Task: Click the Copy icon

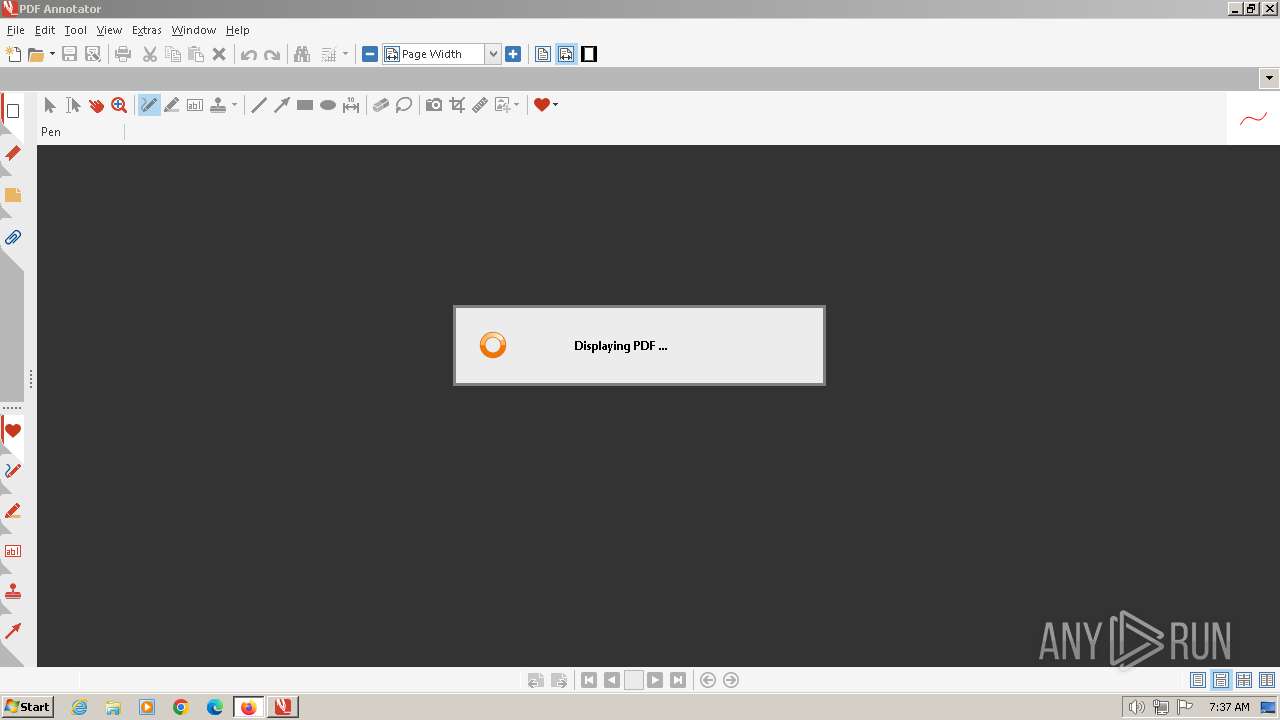Action: coord(173,54)
